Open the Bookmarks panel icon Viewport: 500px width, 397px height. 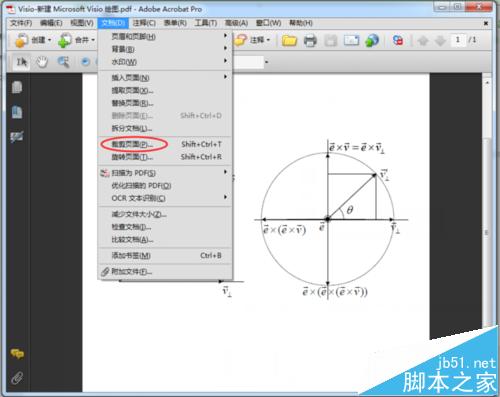17,112
